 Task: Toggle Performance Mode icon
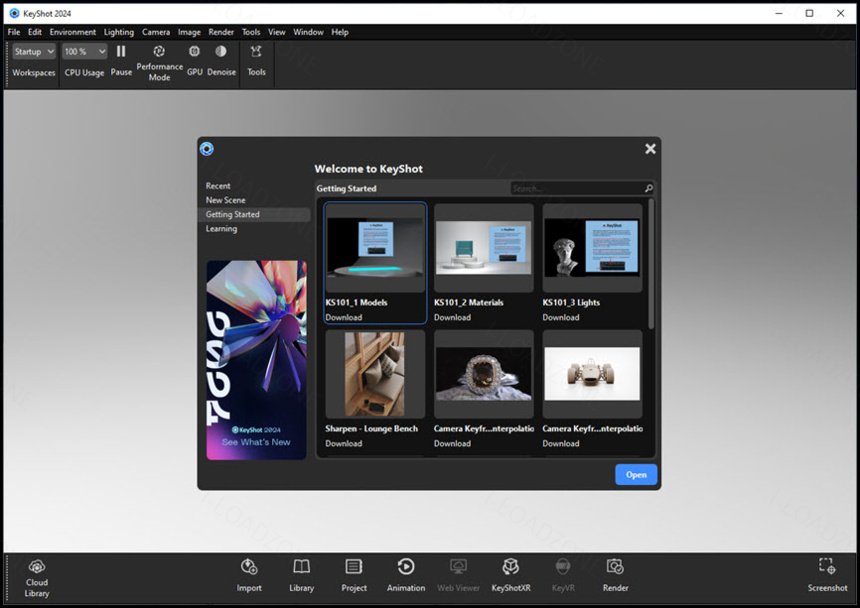pos(159,51)
